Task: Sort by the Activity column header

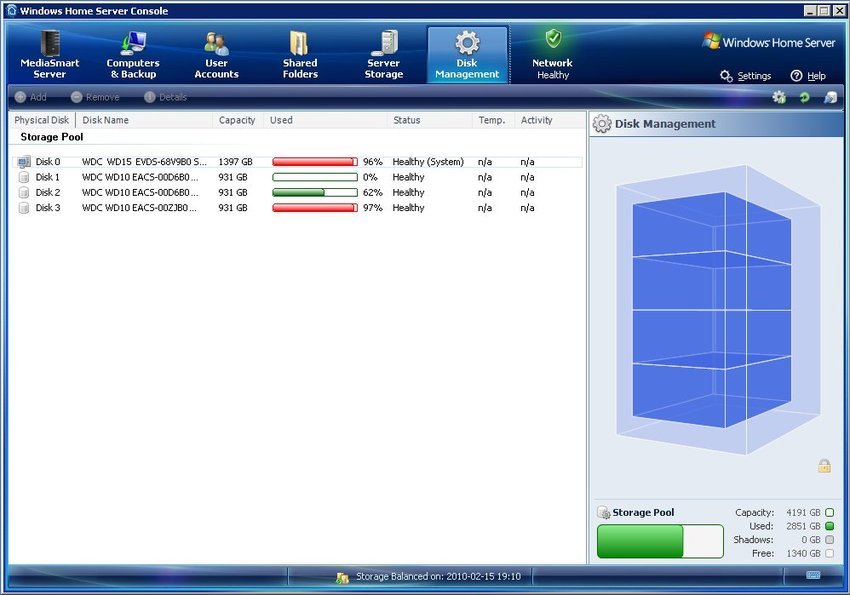Action: click(x=550, y=120)
